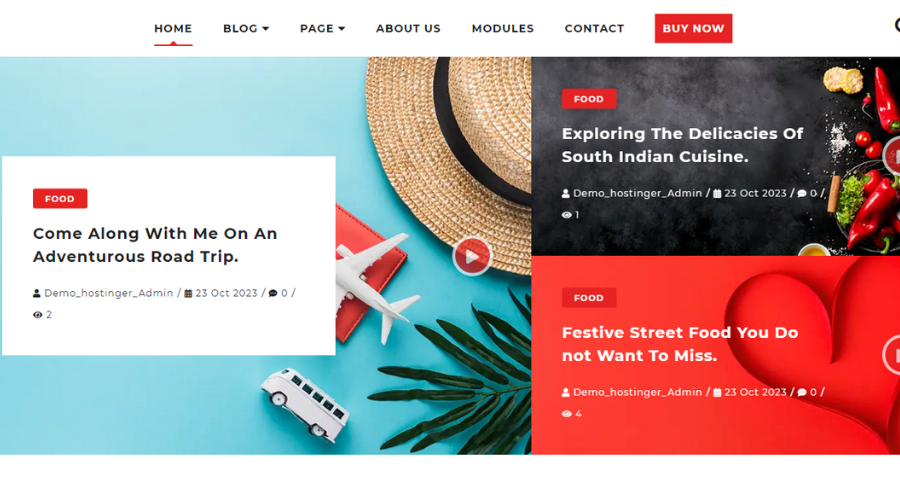Play the road trip featured video
The width and height of the screenshot is (900, 500).
coord(472,256)
